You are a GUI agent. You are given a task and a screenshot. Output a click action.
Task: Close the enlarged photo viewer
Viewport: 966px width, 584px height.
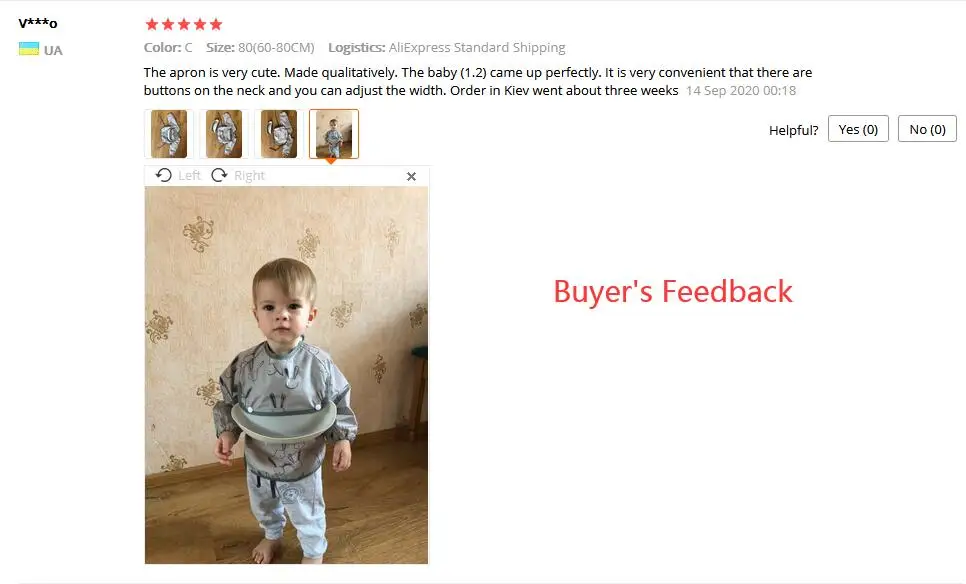tap(412, 176)
